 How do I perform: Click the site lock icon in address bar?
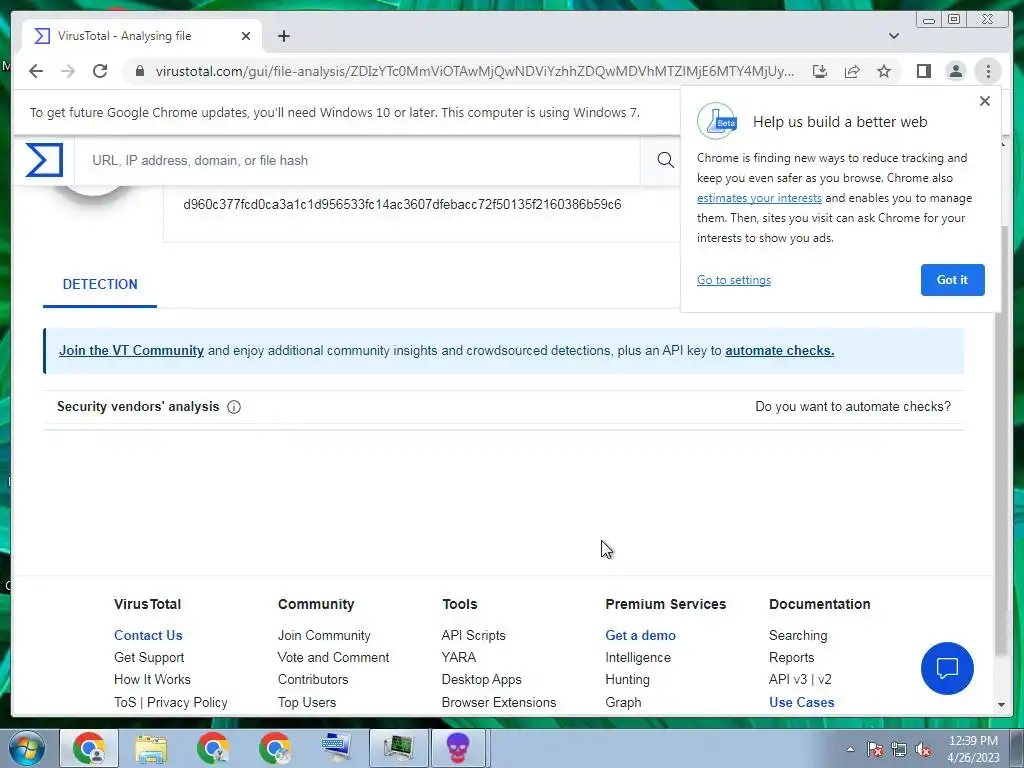point(139,71)
